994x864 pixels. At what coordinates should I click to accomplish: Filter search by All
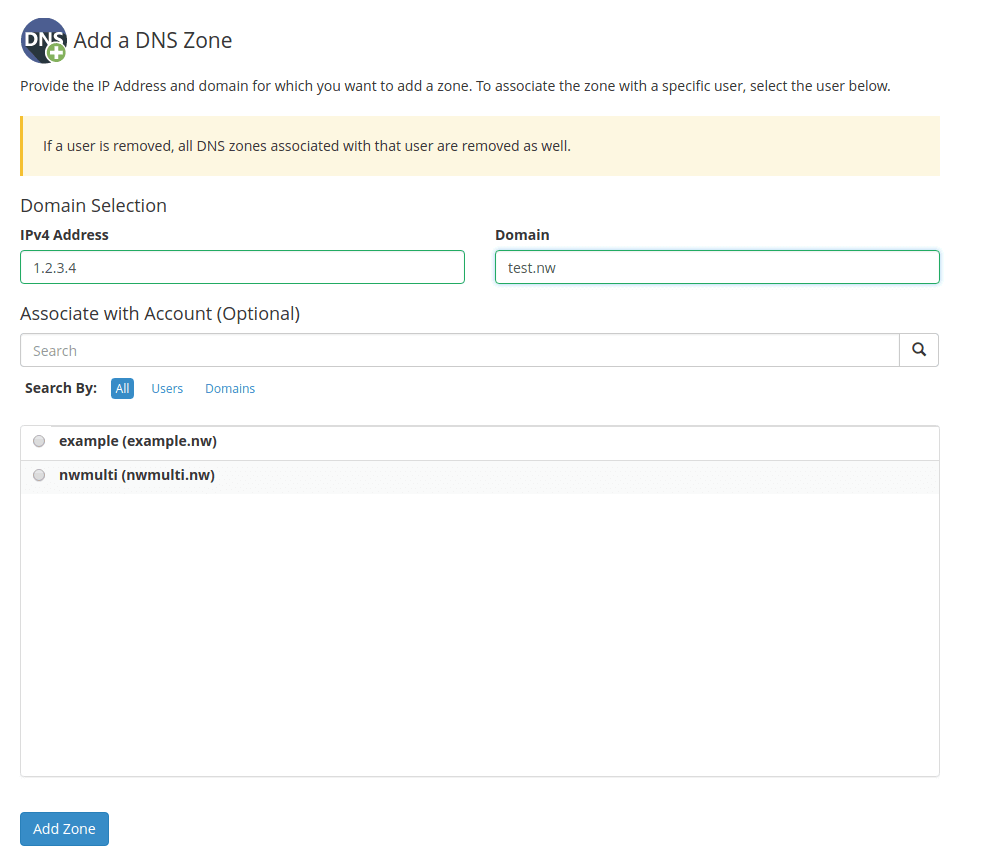click(x=122, y=389)
